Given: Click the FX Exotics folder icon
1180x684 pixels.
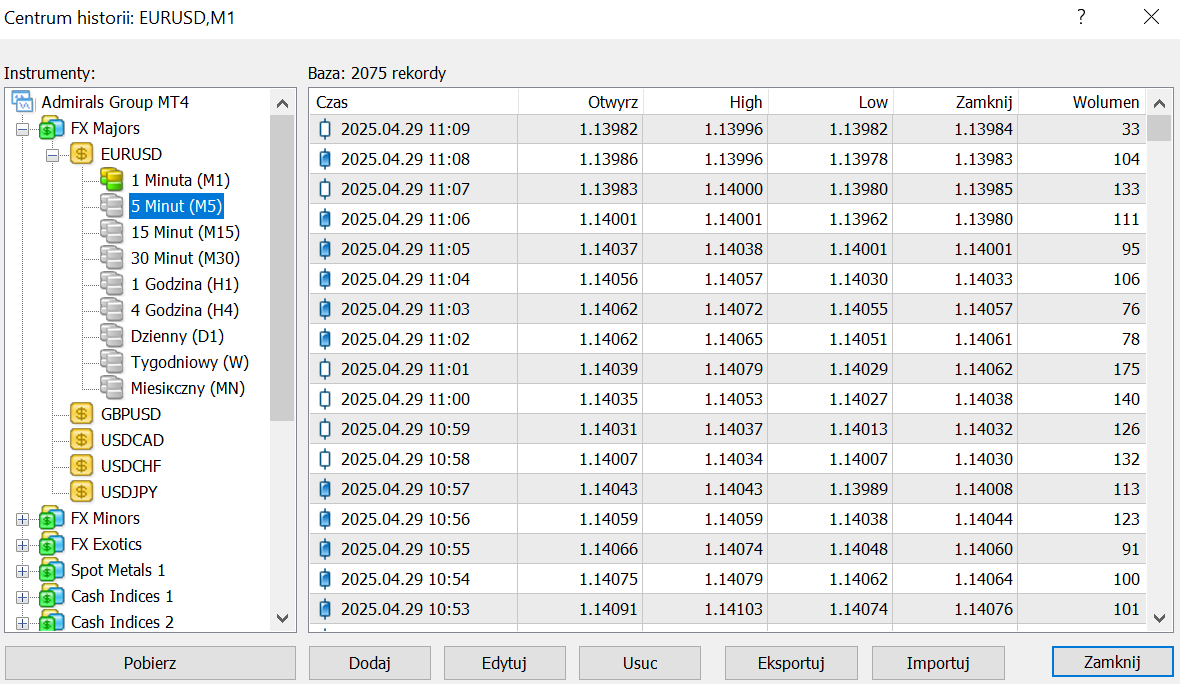Looking at the screenshot, I should click(x=51, y=544).
